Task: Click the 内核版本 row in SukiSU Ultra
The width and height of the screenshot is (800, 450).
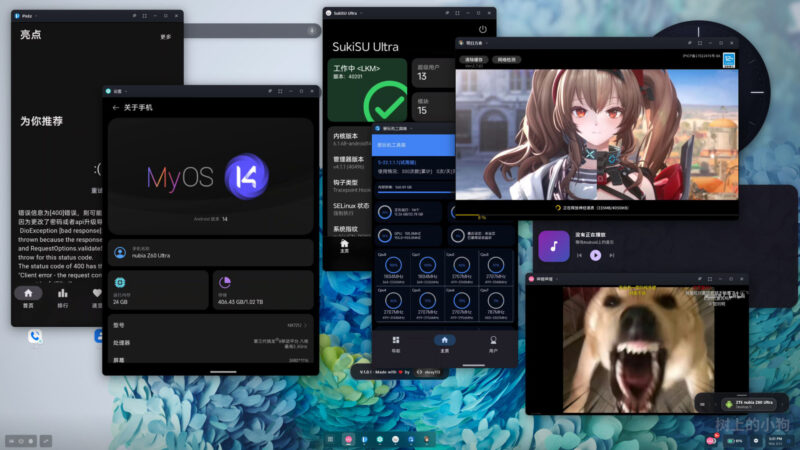Action: tap(352, 139)
